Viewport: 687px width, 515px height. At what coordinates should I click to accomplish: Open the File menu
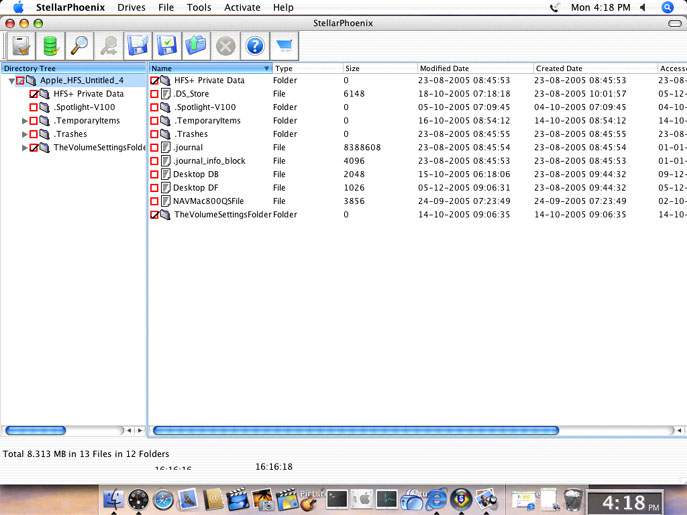166,7
